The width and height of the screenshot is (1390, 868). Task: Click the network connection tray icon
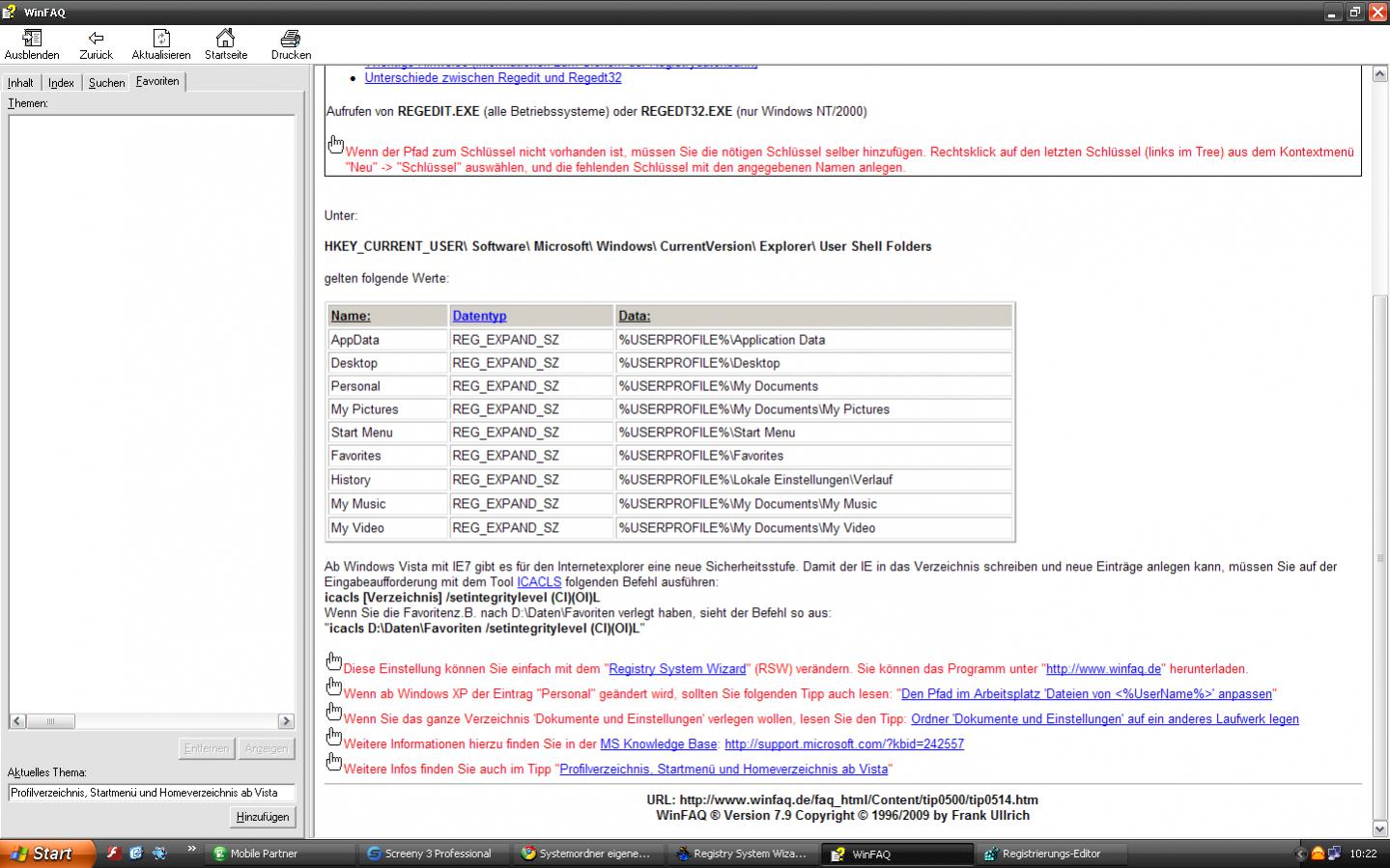tap(1334, 854)
